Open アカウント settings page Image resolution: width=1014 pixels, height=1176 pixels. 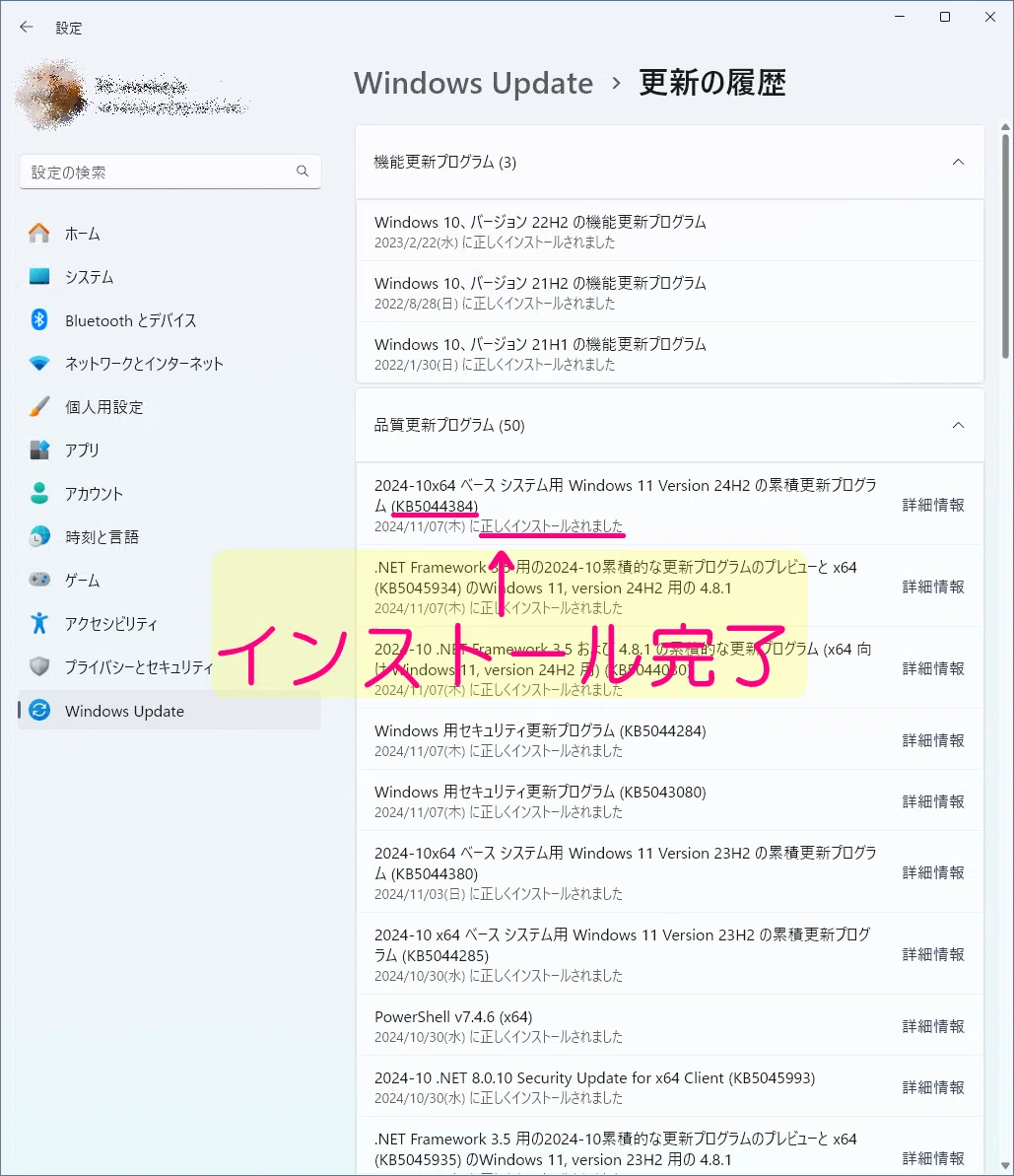tap(169, 494)
